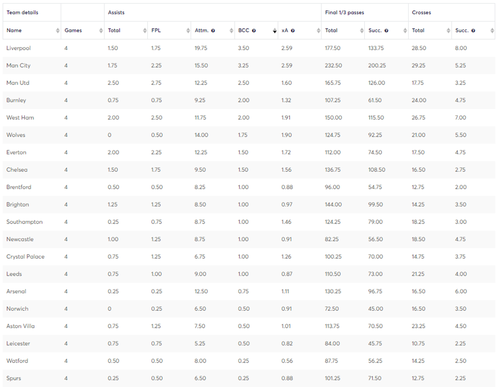Select the Wolves team name
Screen dimensions: 500x387
[x=16, y=135]
